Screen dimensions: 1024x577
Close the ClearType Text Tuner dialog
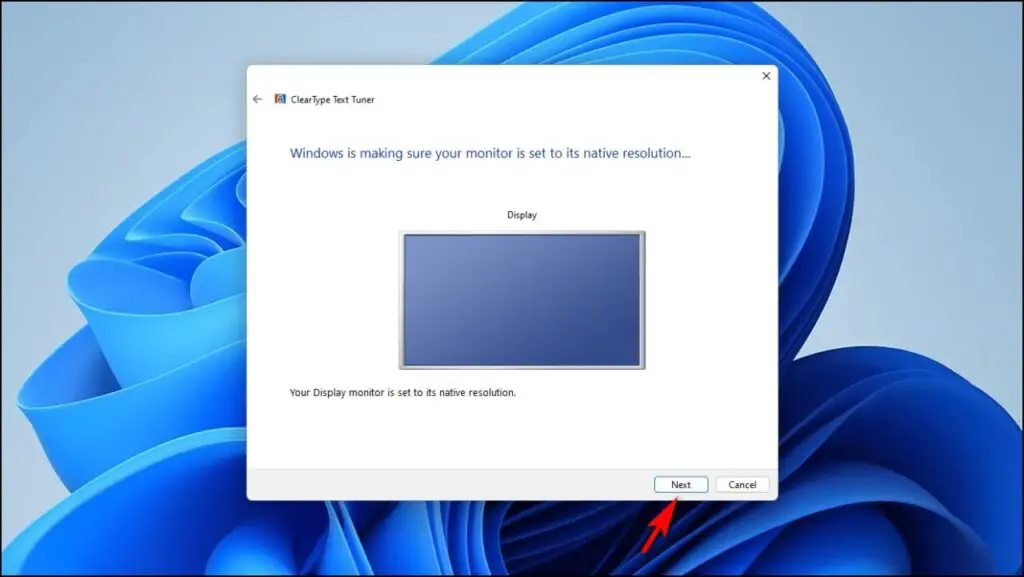pyautogui.click(x=766, y=76)
